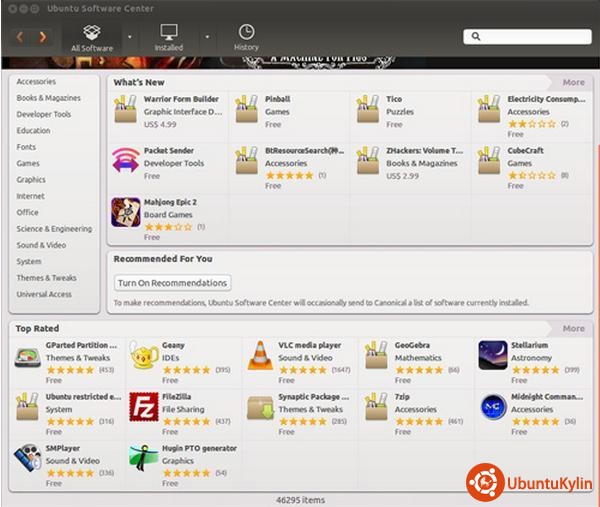
Task: Click the Synaptic Package manager icon
Action: coord(260,408)
